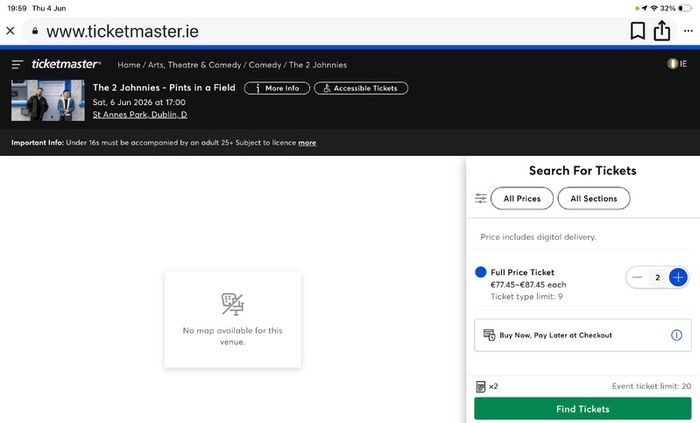Click the x2 ticket count icon
Screen dimensions: 700x423
point(480,386)
